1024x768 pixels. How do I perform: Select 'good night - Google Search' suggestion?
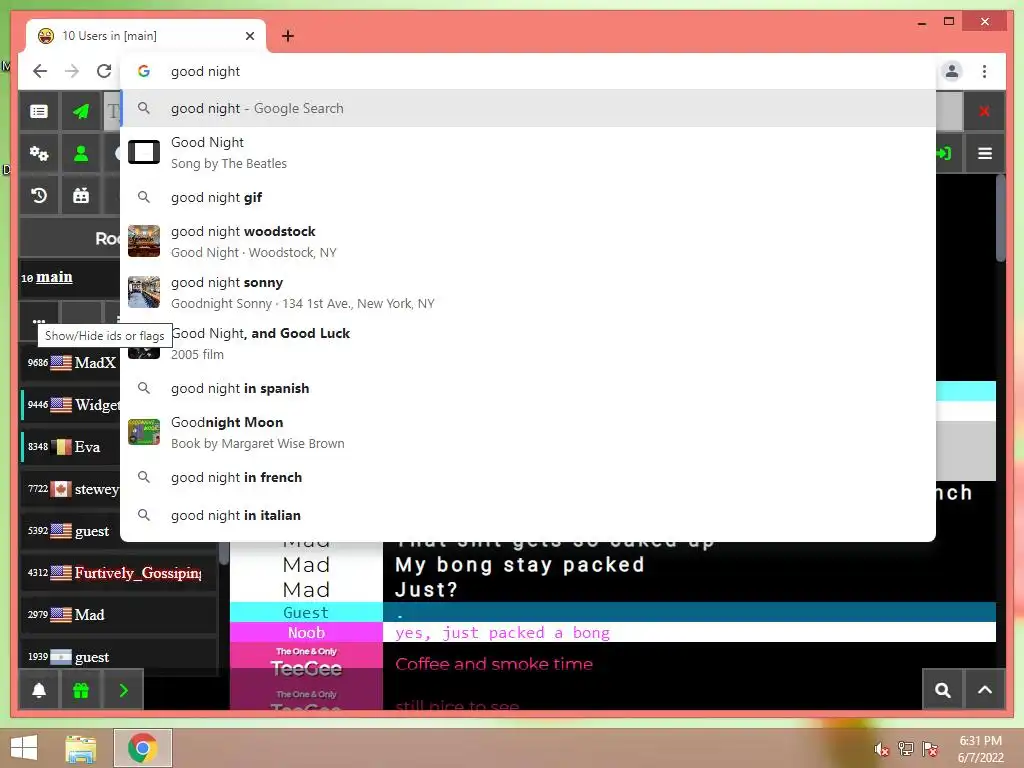click(528, 108)
